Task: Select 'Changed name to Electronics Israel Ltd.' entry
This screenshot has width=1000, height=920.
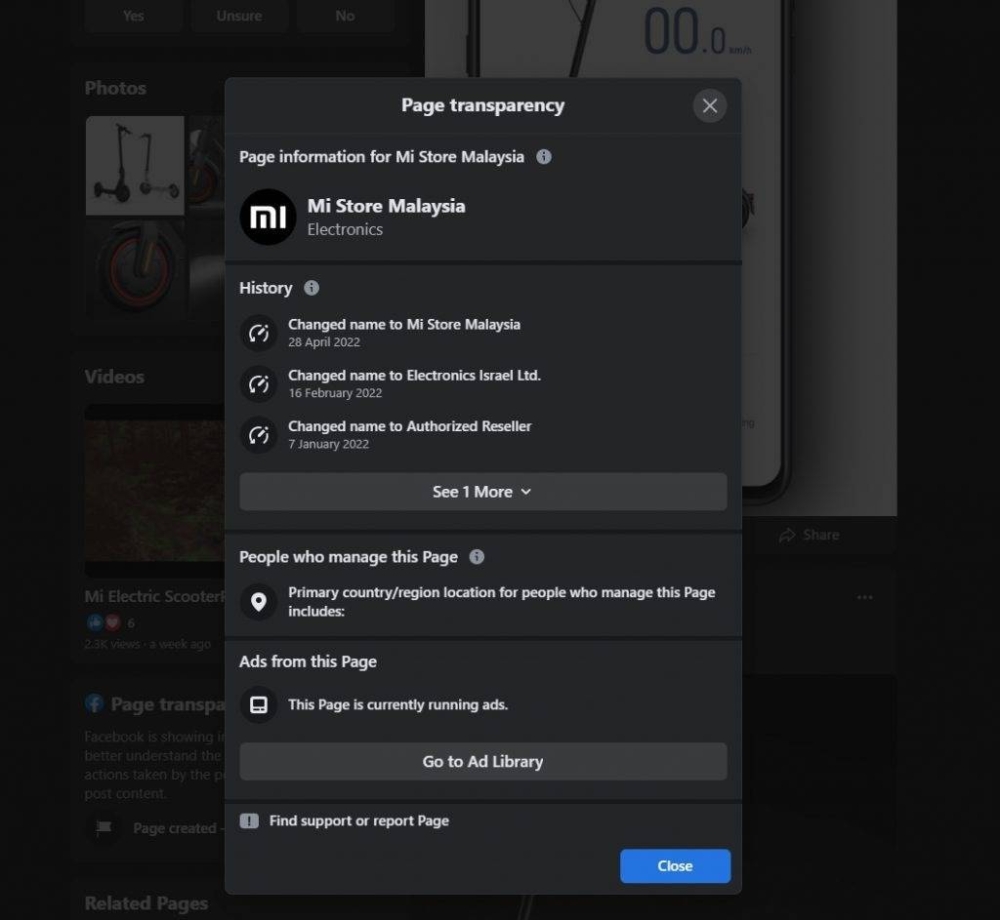Action: 415,376
